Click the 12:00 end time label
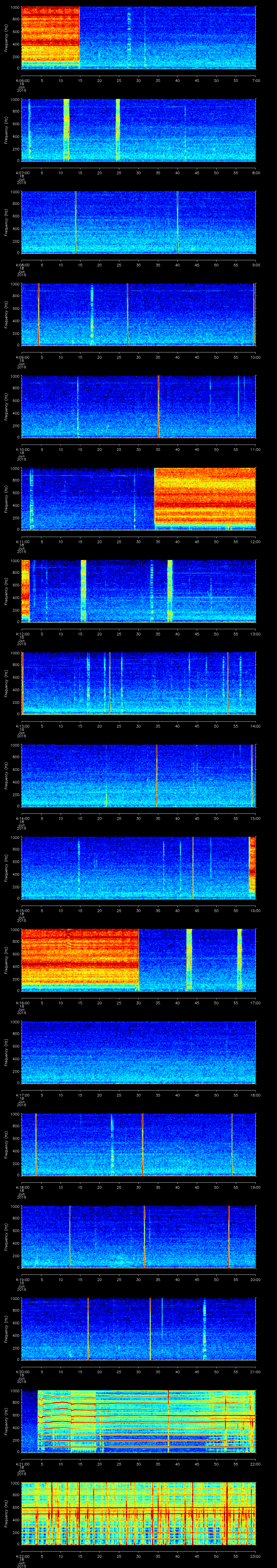Screen dimensions: 277x1568 [x=255, y=542]
